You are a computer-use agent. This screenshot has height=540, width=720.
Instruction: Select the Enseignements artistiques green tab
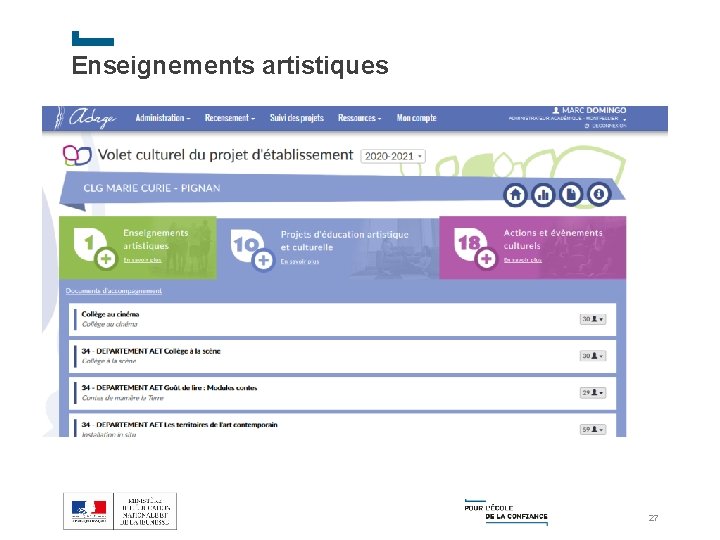(138, 248)
